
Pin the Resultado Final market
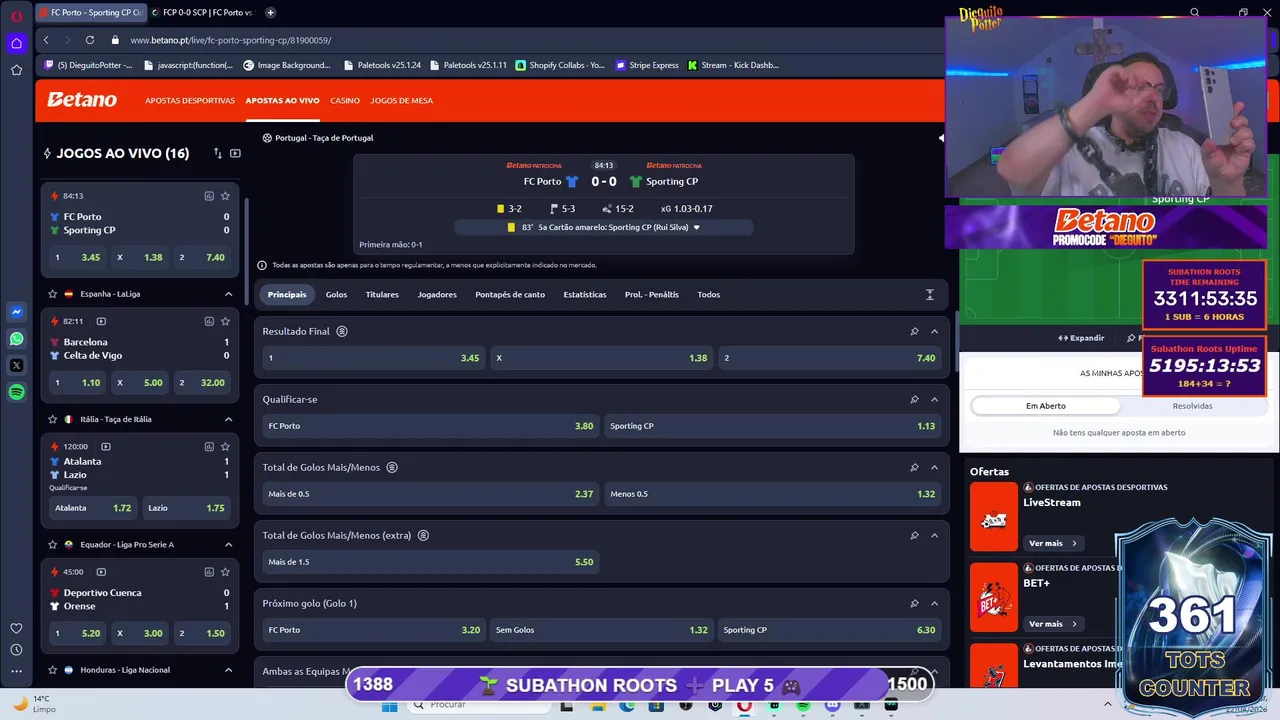914,331
